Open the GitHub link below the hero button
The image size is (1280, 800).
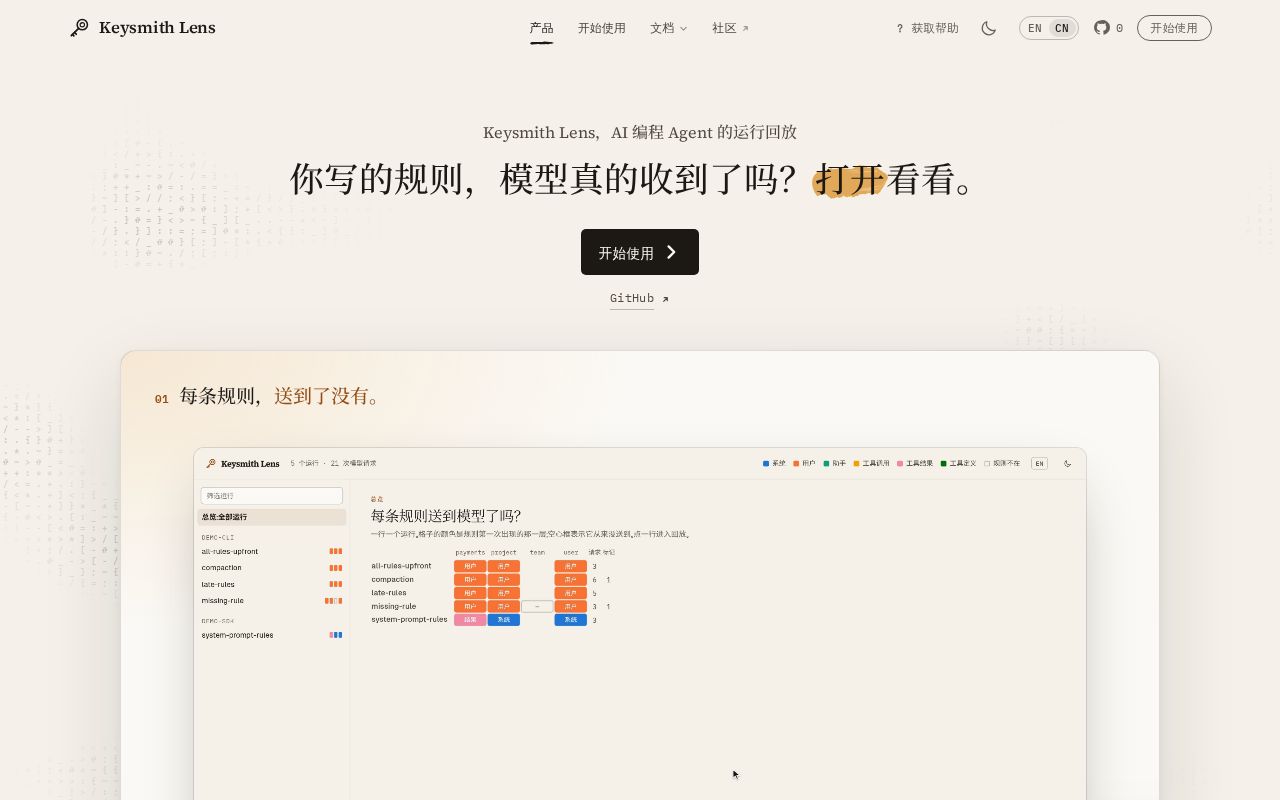[x=639, y=298]
